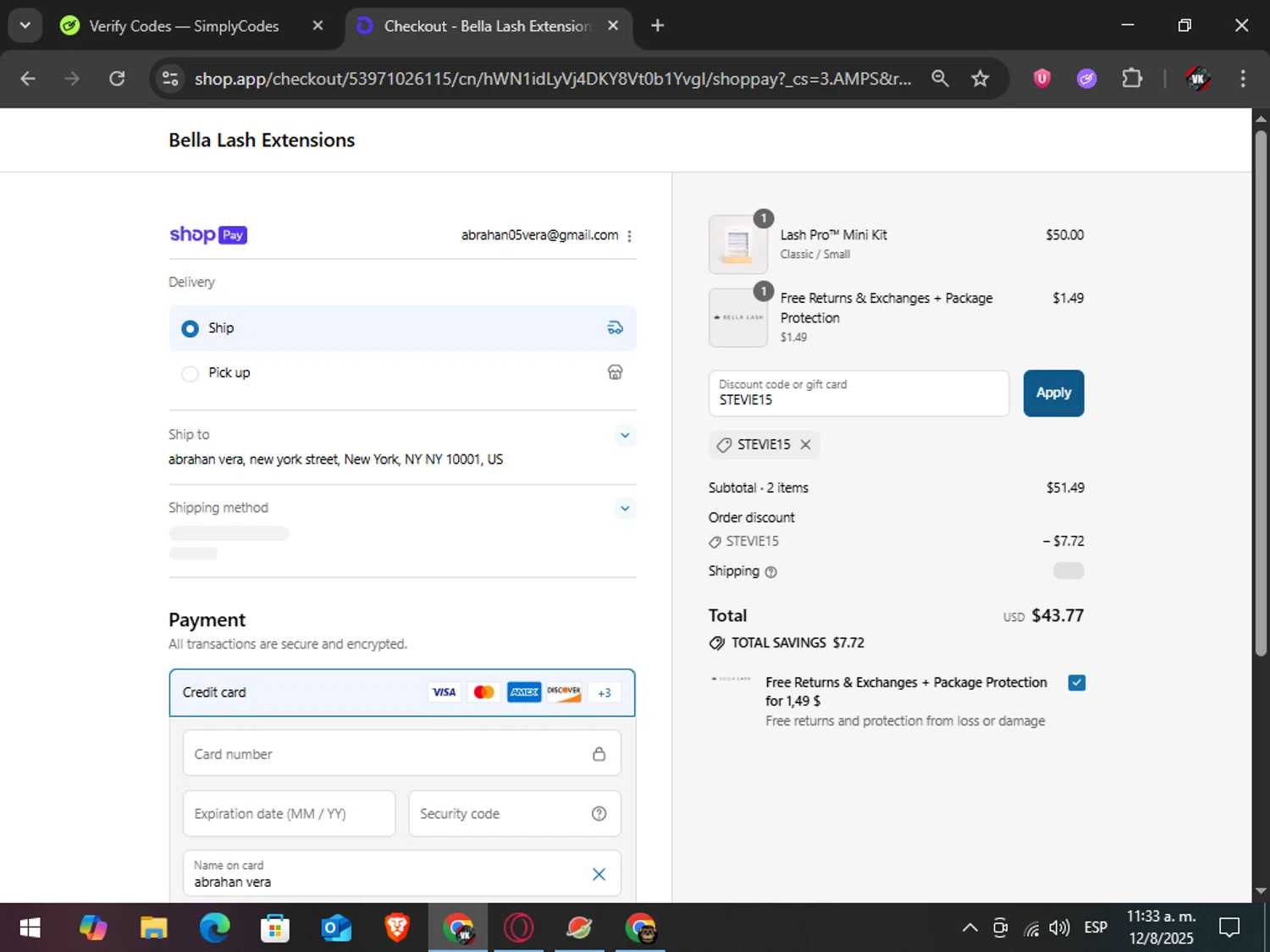Click the Visa card logo

pyautogui.click(x=444, y=692)
